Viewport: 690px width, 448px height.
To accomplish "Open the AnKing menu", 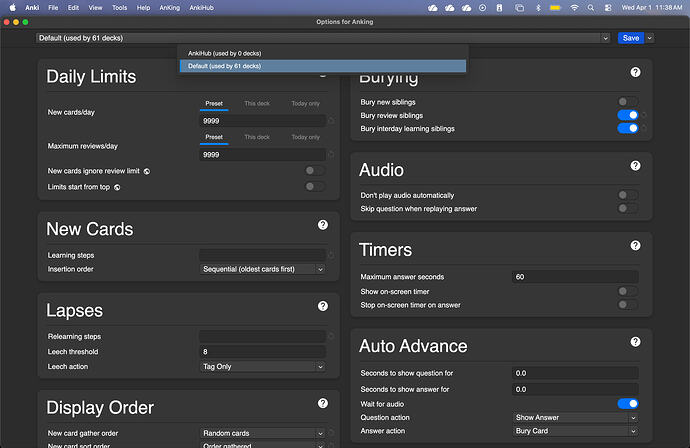I will (169, 7).
